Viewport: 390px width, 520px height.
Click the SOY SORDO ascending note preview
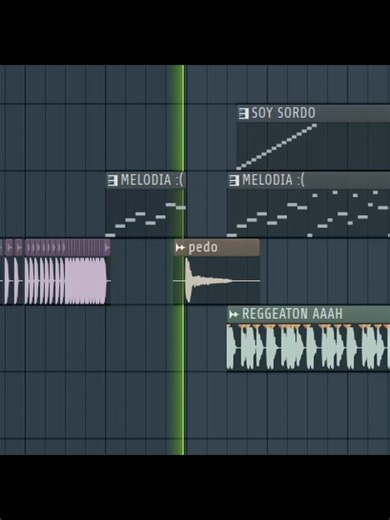tap(277, 147)
